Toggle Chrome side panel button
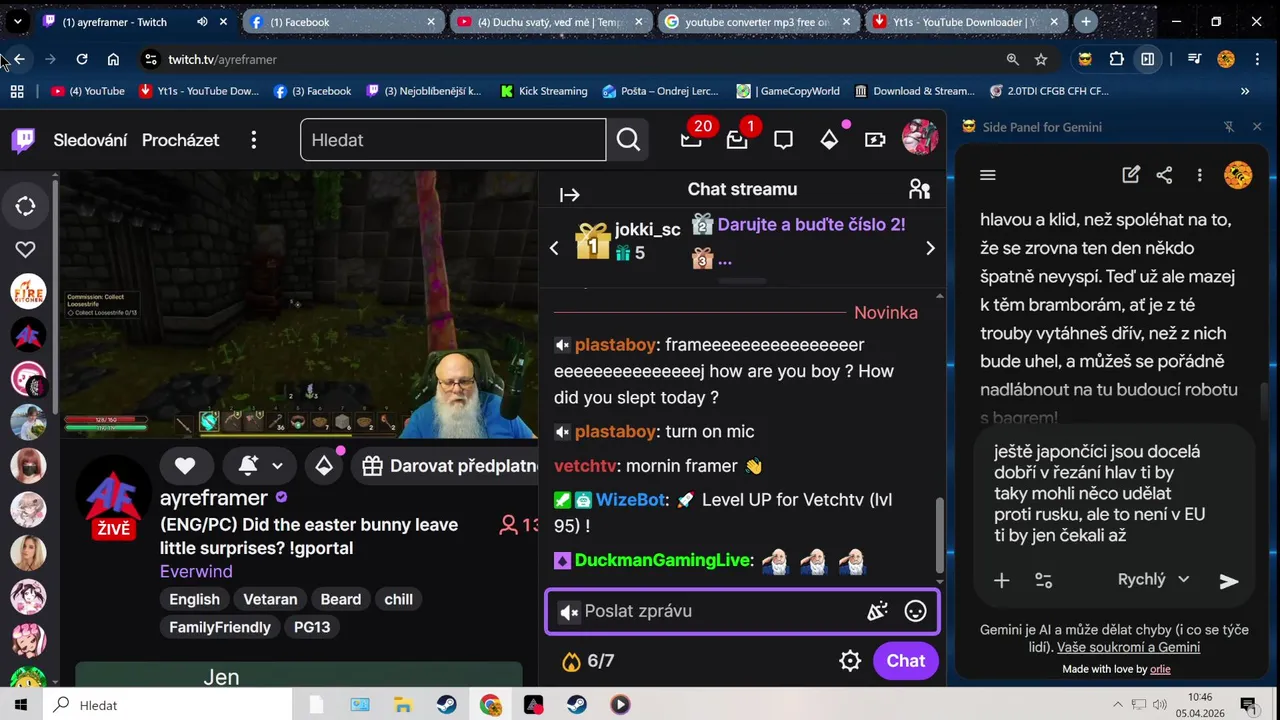The height and width of the screenshot is (720, 1280). point(1148,59)
